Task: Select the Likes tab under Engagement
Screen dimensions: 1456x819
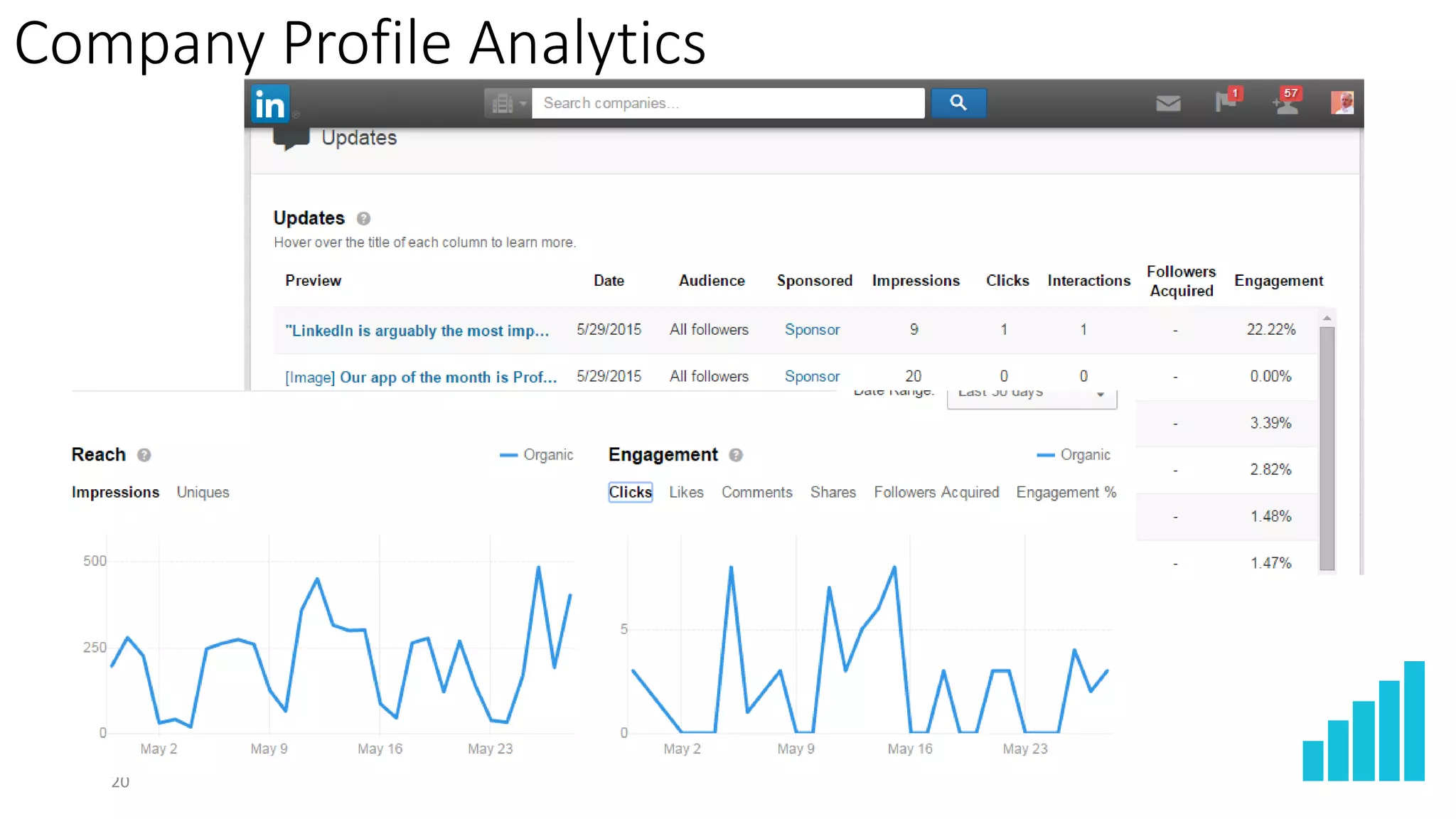Action: tap(686, 492)
